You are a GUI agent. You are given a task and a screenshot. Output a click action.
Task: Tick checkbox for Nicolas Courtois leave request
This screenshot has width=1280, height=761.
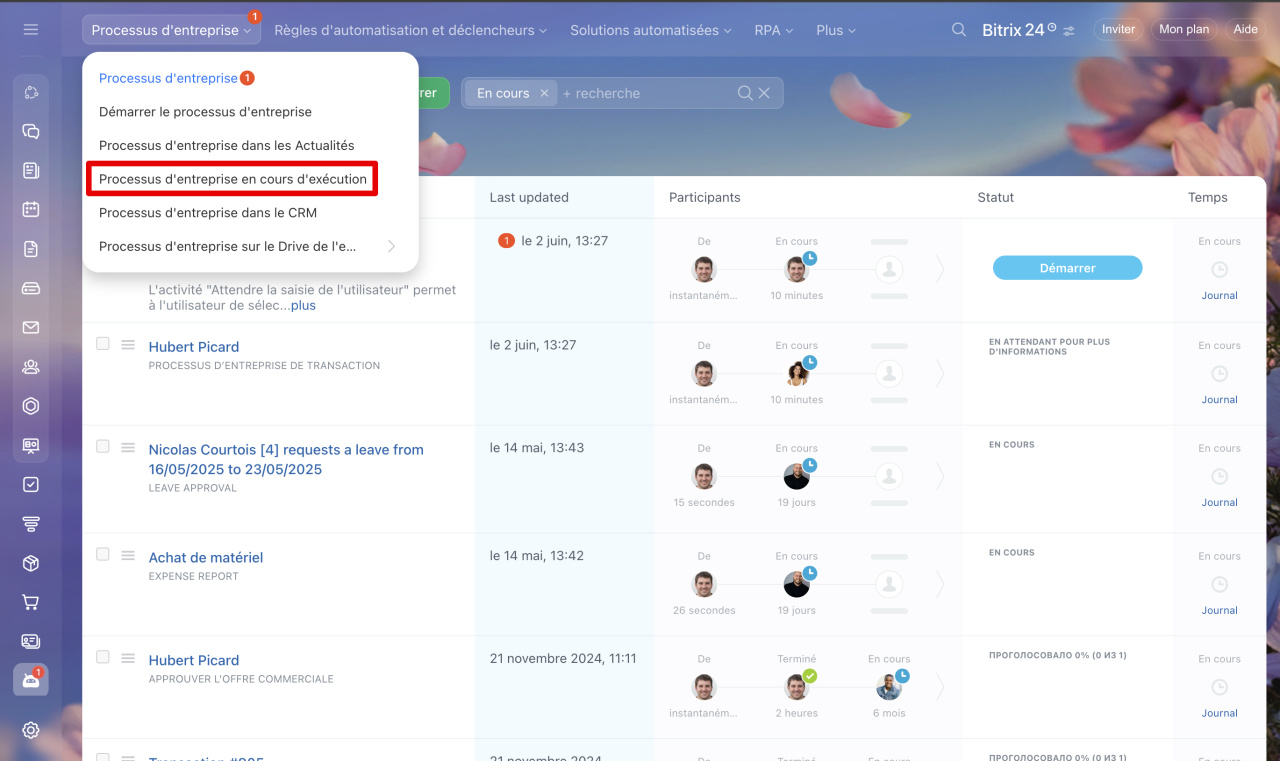[x=103, y=446]
